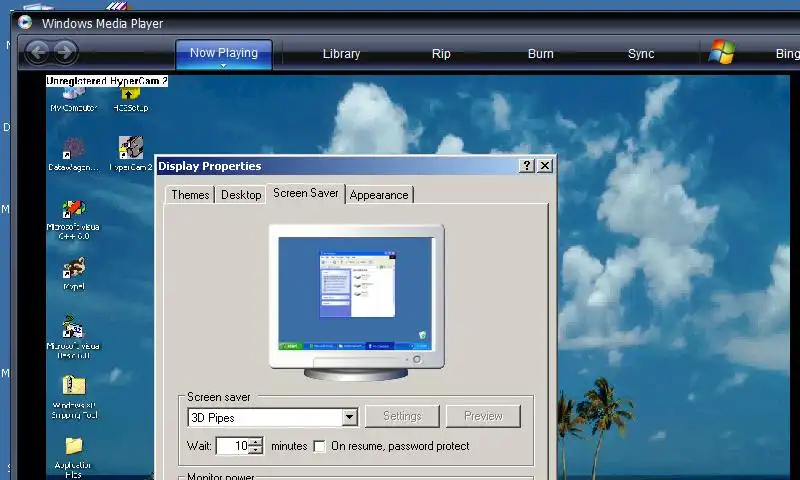The height and width of the screenshot is (480, 800).
Task: Open the Now Playing tab dropdown arrow
Action: [x=223, y=65]
